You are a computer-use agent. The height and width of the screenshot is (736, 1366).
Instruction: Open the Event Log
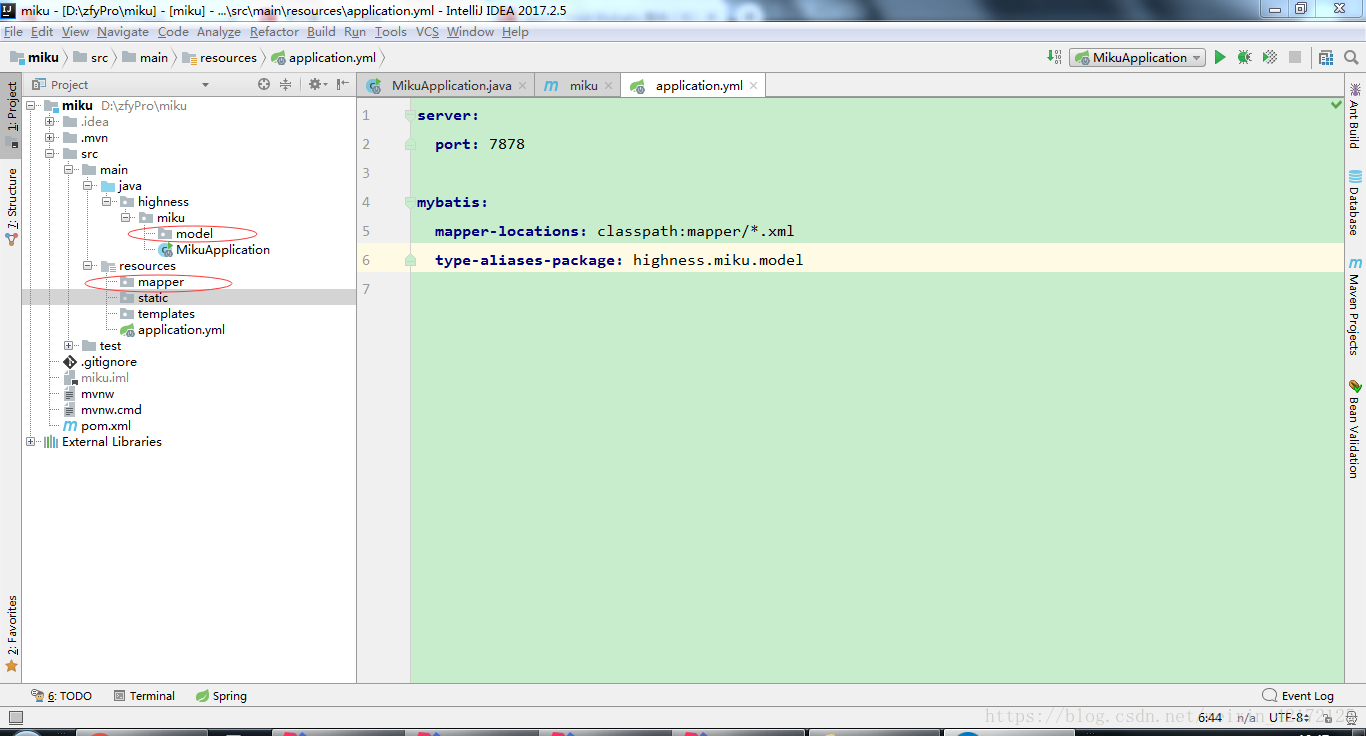click(x=1298, y=695)
